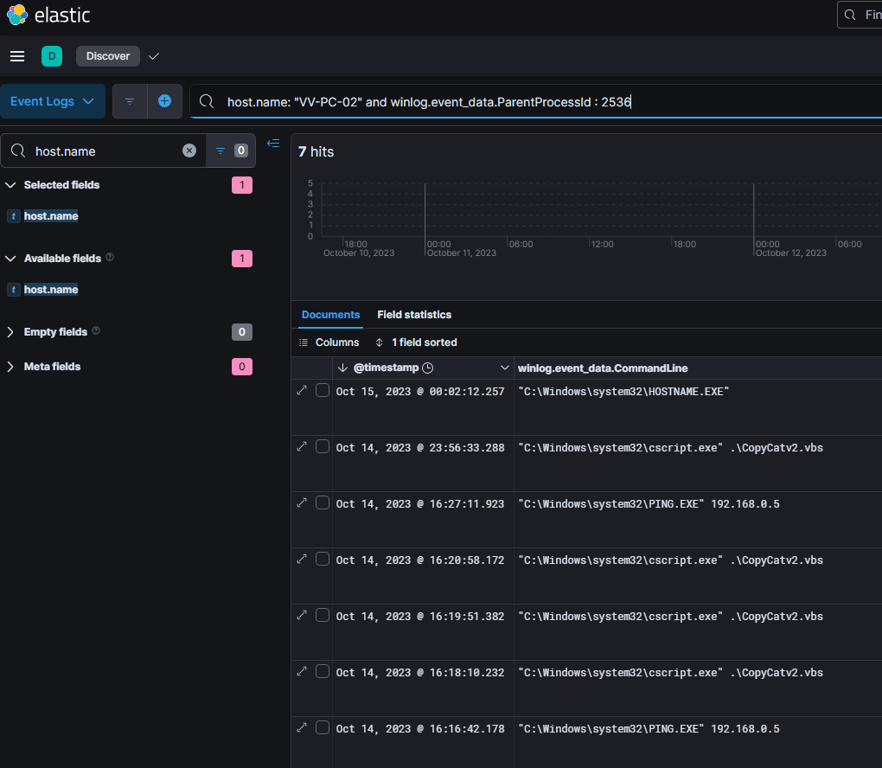Click the Columns button
Screen dimensions: 882x768
[329, 342]
